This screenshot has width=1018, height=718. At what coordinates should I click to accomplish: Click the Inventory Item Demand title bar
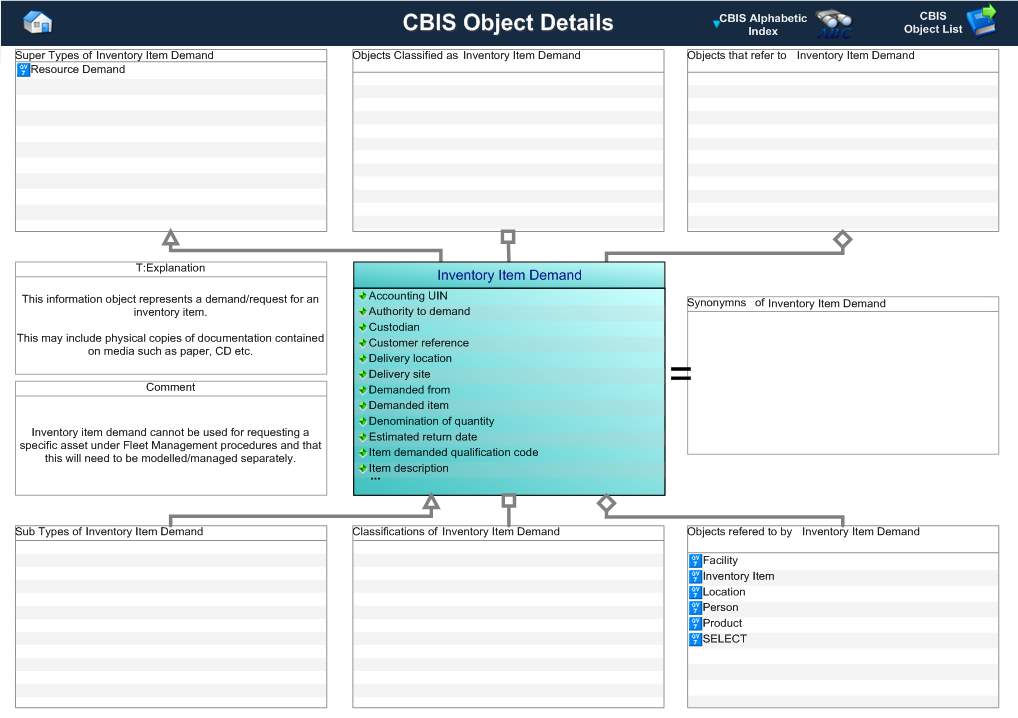(509, 275)
